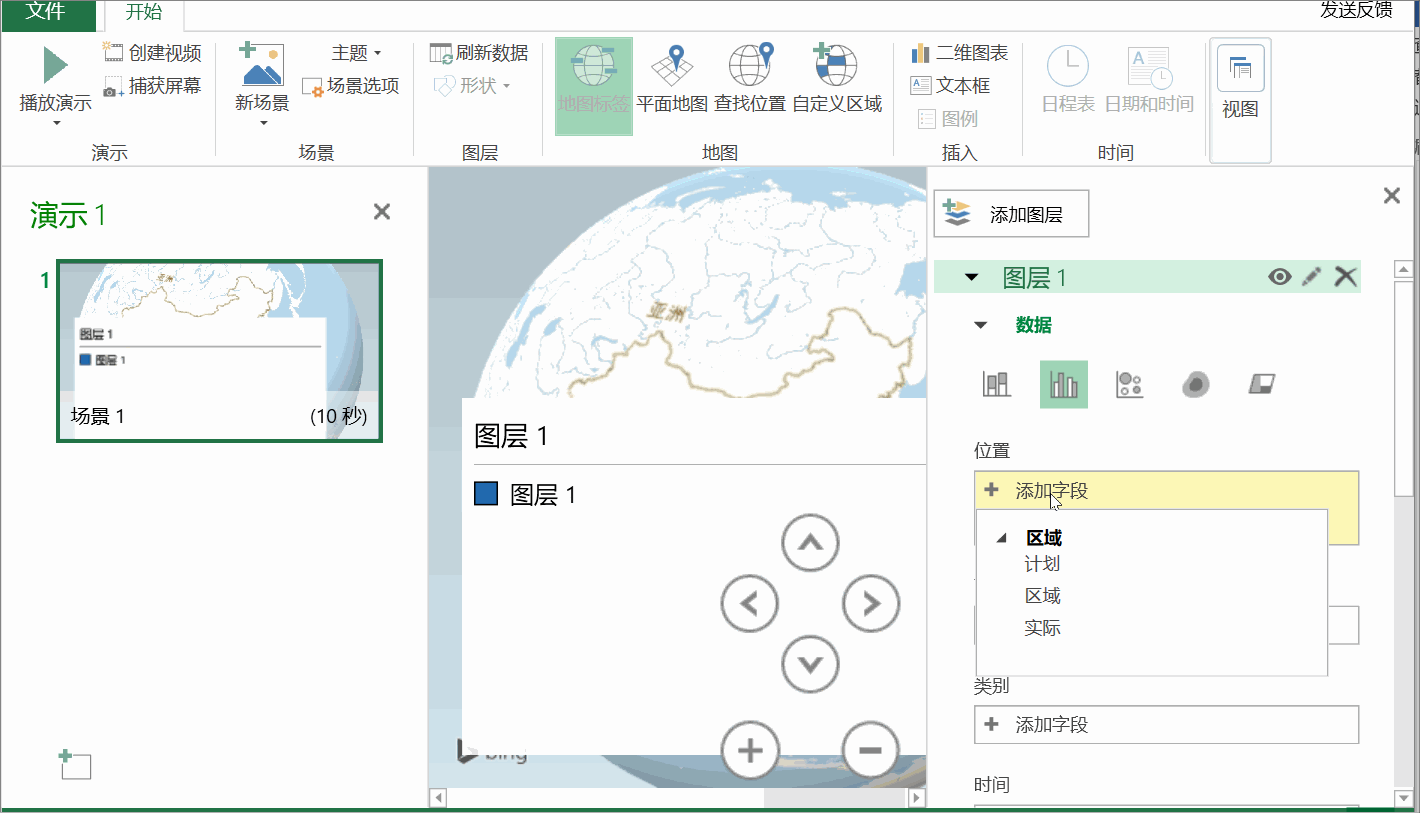
Task: Zoom out the map with minus
Action: click(x=871, y=750)
